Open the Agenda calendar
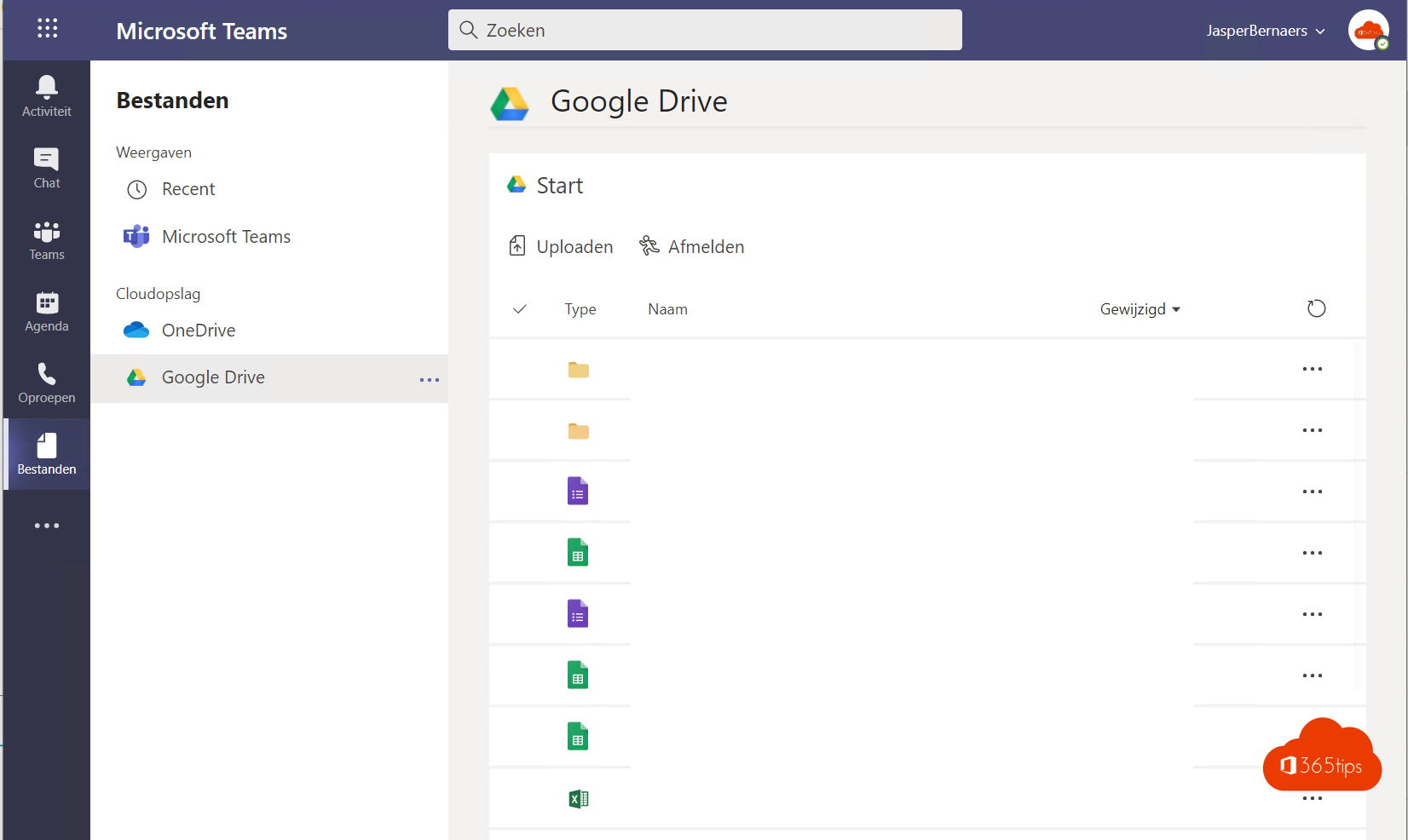Screen dimensions: 1408x840 pos(47,311)
